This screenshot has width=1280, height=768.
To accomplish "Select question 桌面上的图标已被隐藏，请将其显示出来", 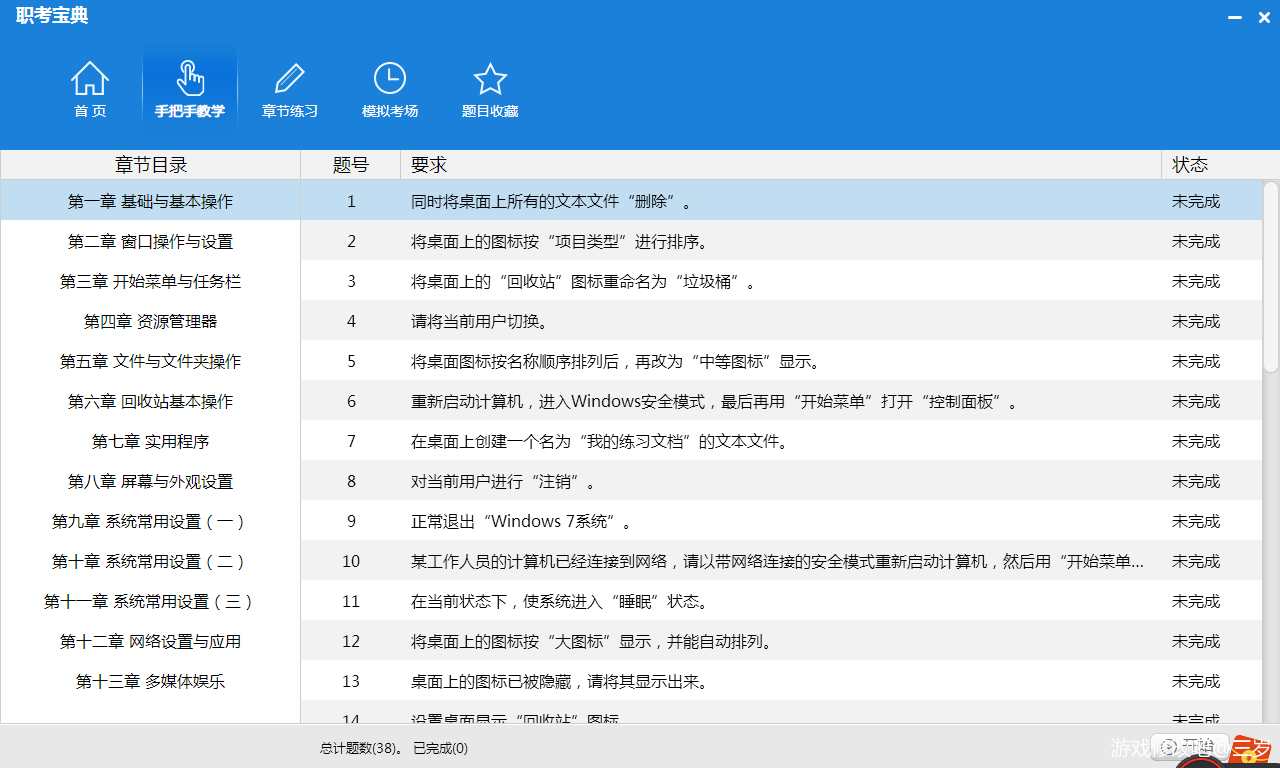I will 781,681.
